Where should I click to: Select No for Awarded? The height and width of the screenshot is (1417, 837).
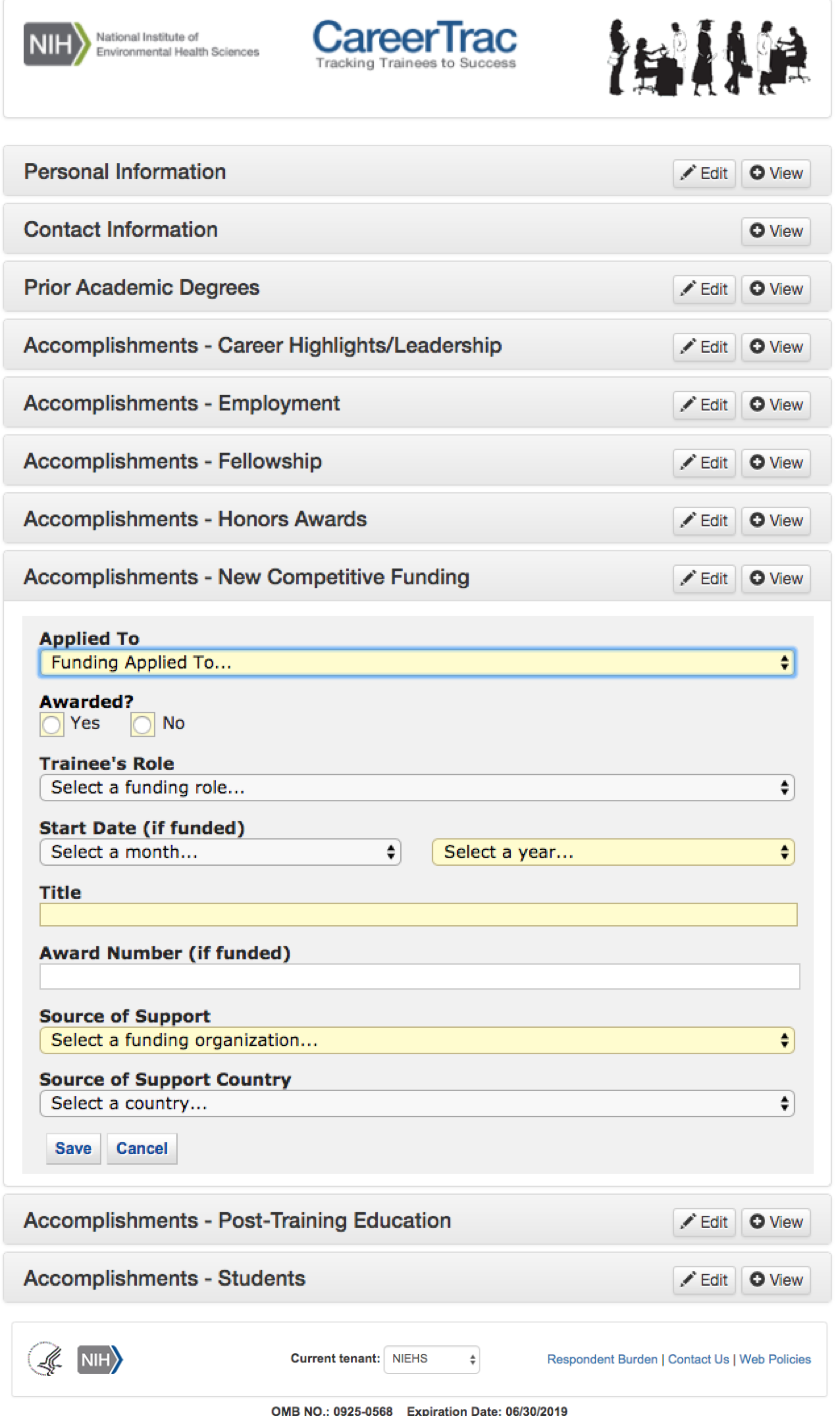coord(144,724)
